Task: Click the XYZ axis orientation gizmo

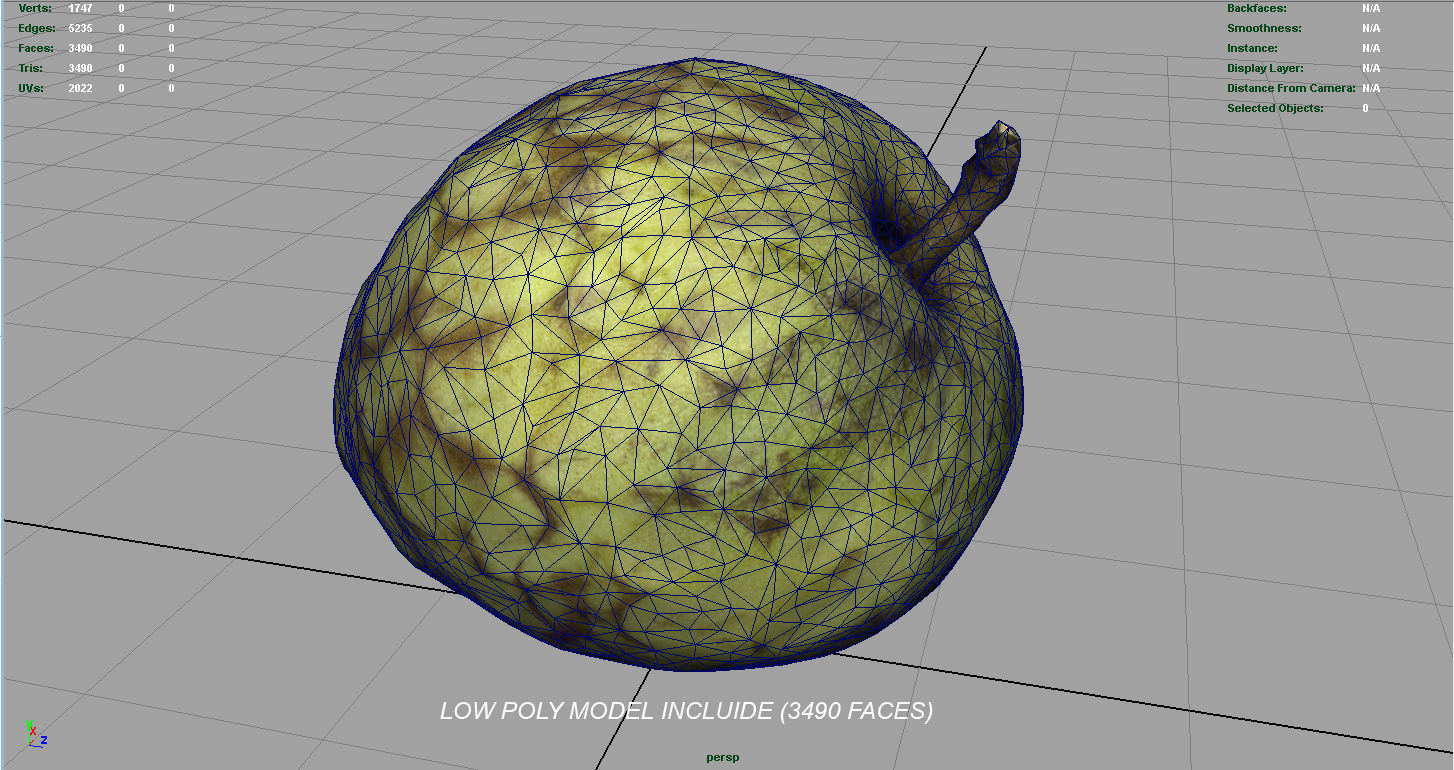Action: [36, 733]
